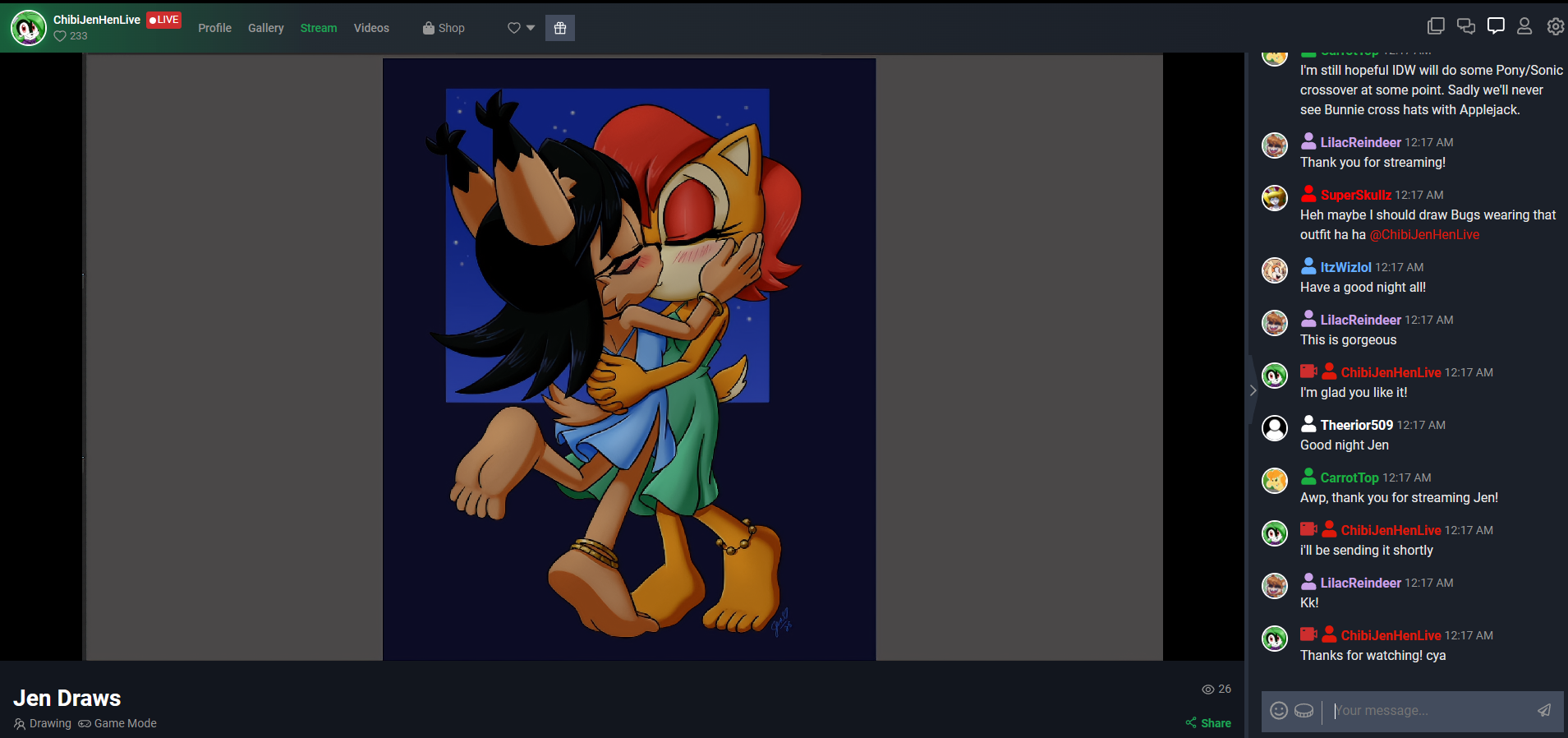
Task: Click CarrotTop username above 'Awp, thank you'
Action: (1350, 477)
